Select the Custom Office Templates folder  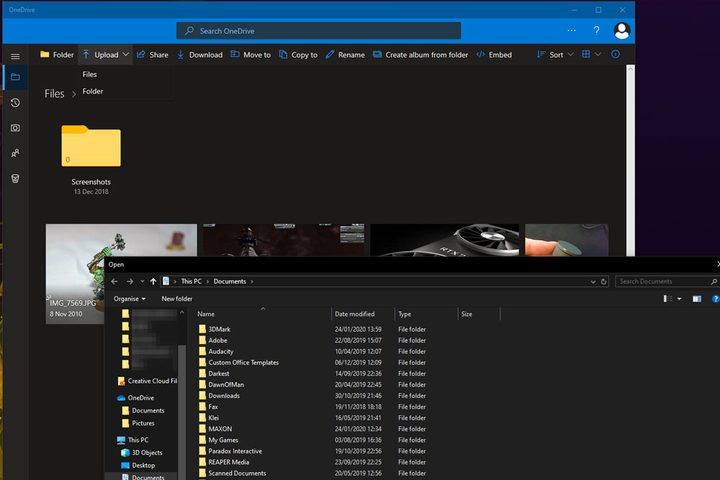click(312, 362)
